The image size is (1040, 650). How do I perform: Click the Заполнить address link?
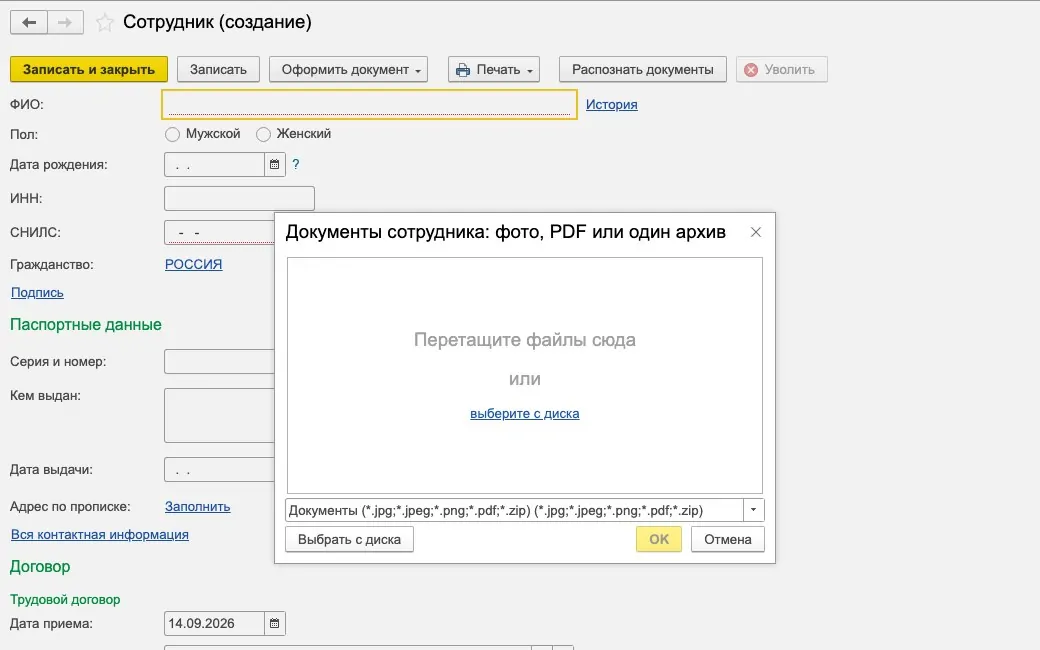click(x=198, y=507)
